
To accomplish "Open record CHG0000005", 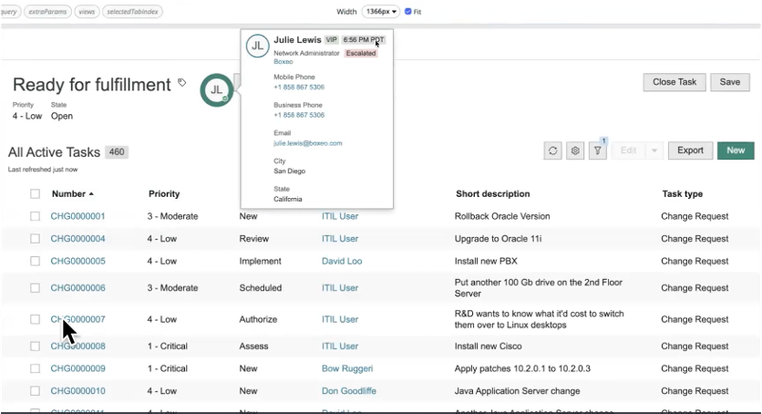I will pyautogui.click(x=78, y=261).
